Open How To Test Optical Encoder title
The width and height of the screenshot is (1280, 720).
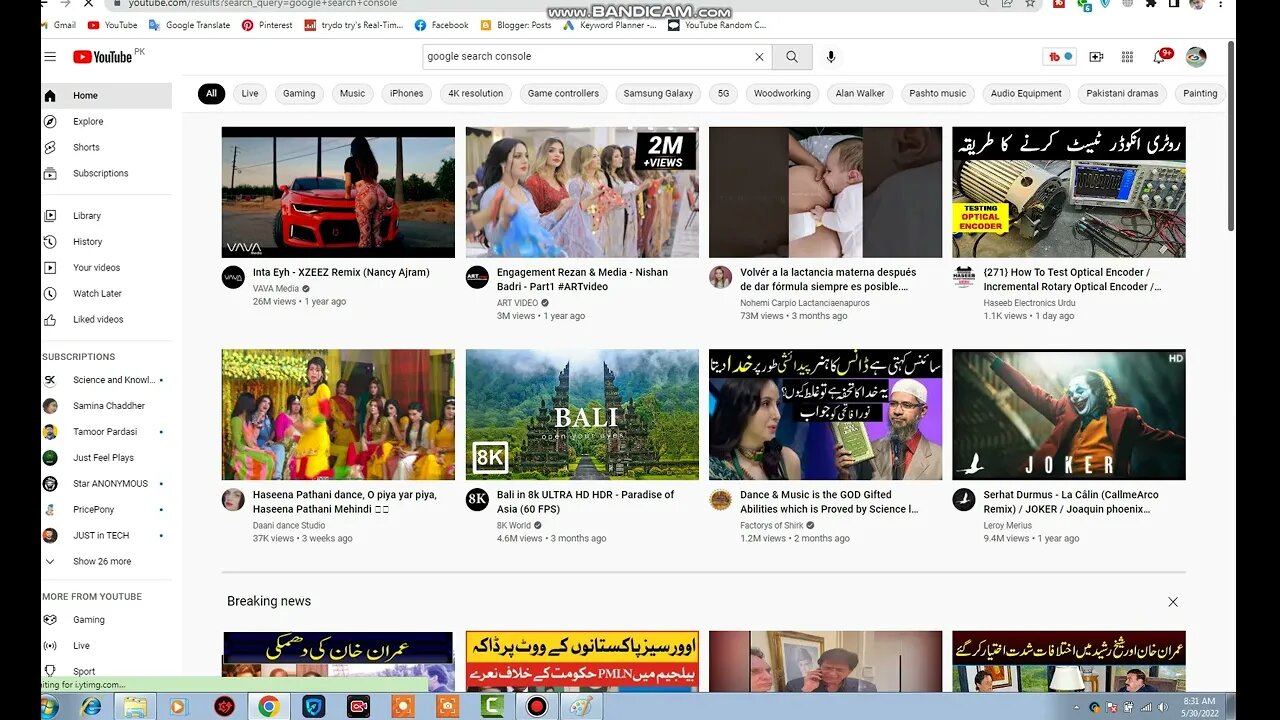1073,279
